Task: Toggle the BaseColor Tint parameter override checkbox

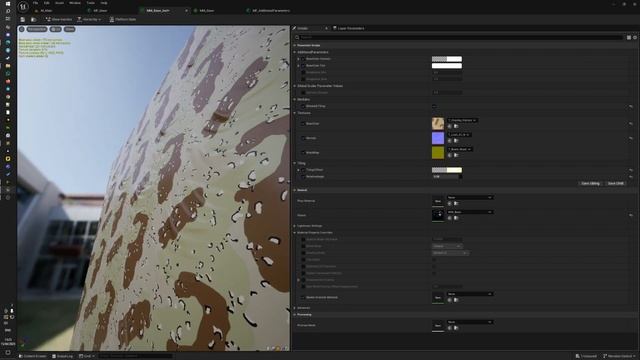Action: [x=303, y=65]
